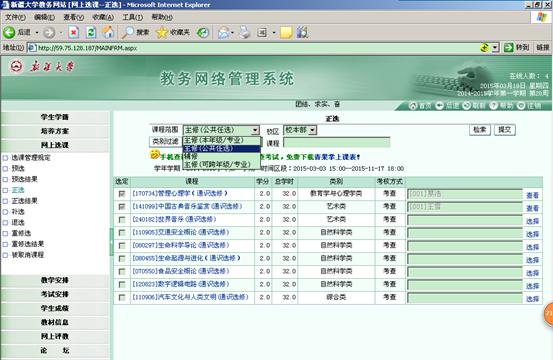Click the yellow smiley icon near notice

point(154,154)
